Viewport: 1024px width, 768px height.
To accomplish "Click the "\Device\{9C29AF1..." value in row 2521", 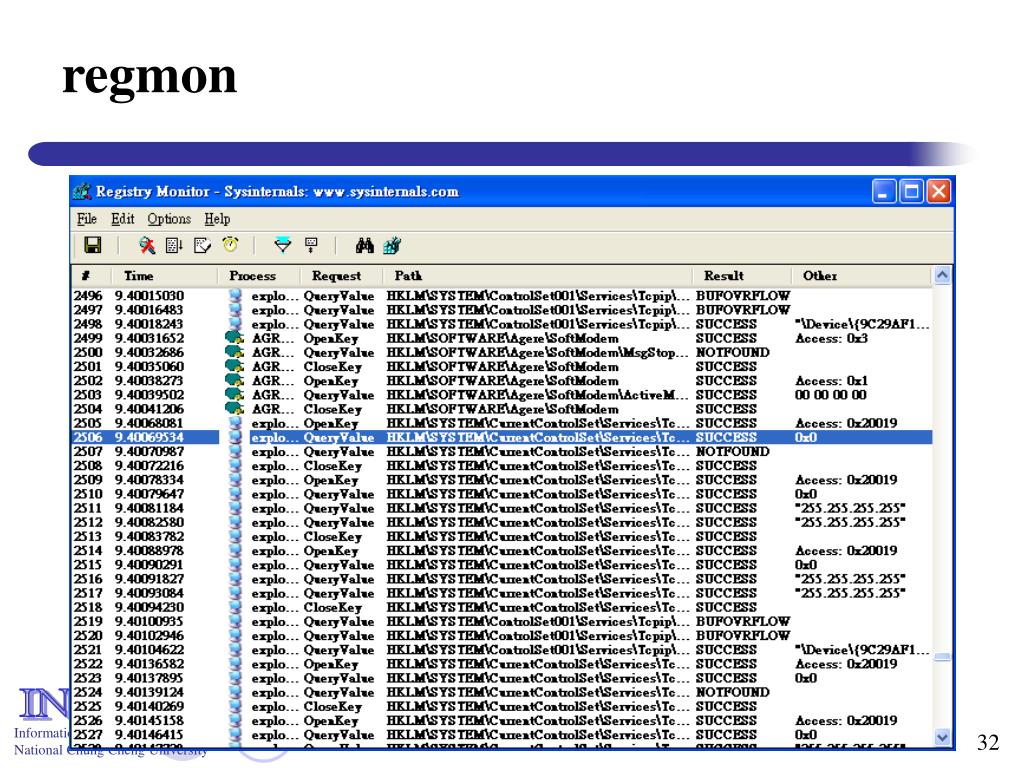I will click(862, 650).
